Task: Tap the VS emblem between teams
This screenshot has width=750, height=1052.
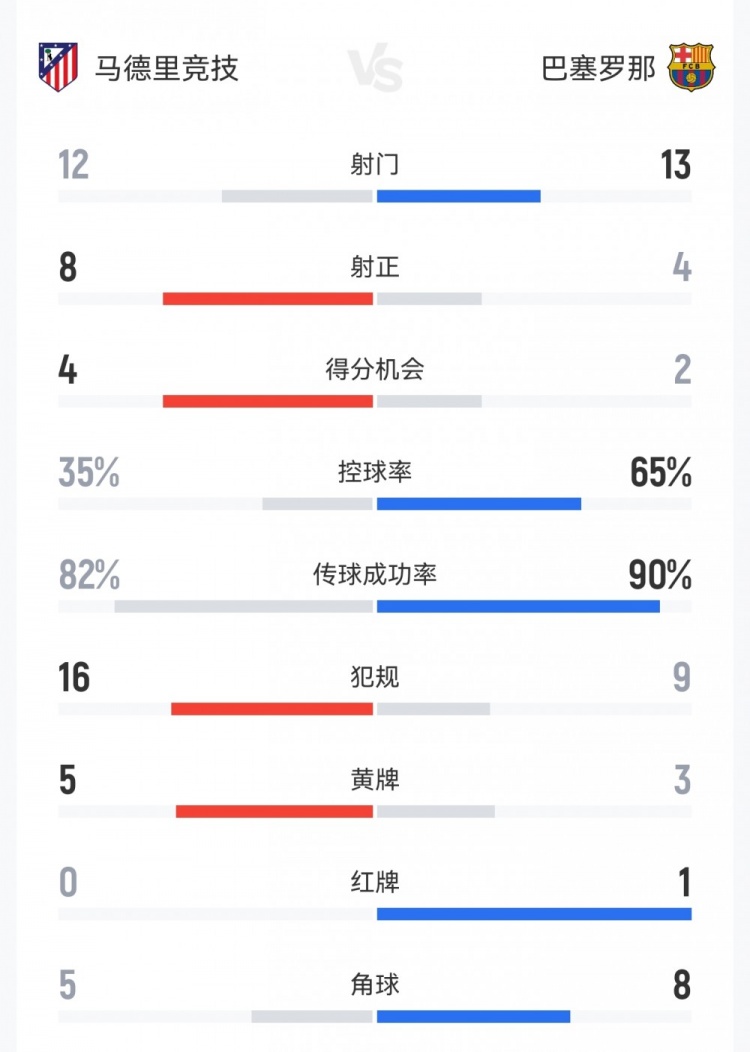Action: coord(376,70)
